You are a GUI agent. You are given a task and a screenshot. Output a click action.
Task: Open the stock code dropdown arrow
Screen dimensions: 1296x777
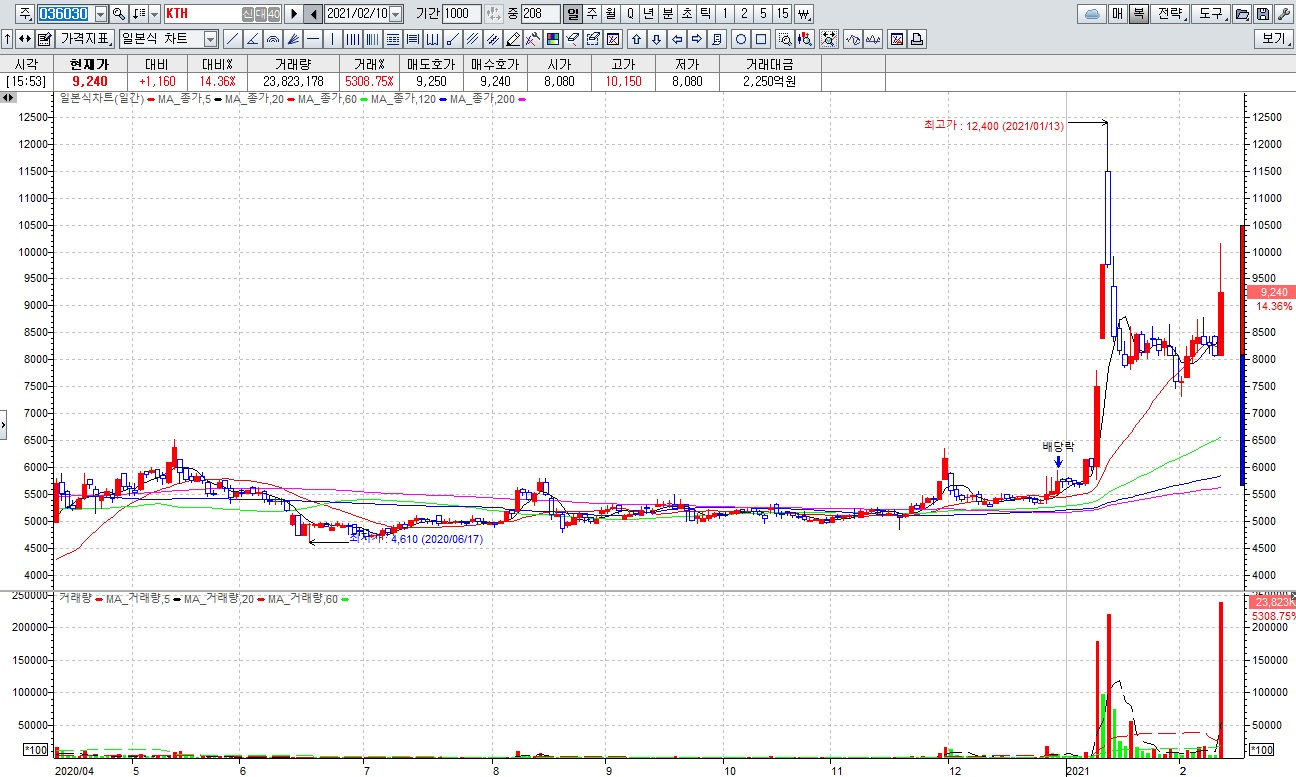(101, 13)
